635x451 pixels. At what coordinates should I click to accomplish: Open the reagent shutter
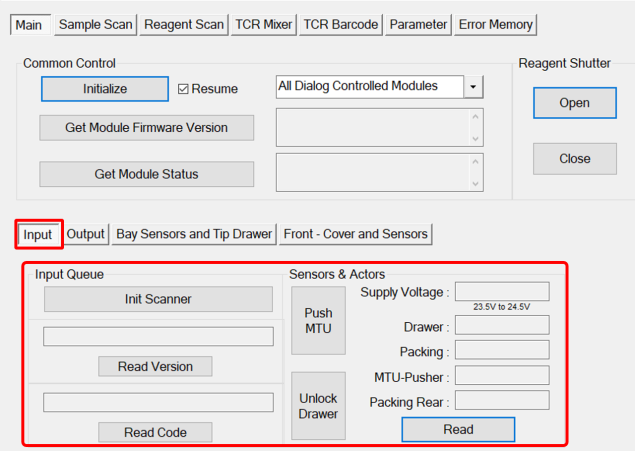574,103
